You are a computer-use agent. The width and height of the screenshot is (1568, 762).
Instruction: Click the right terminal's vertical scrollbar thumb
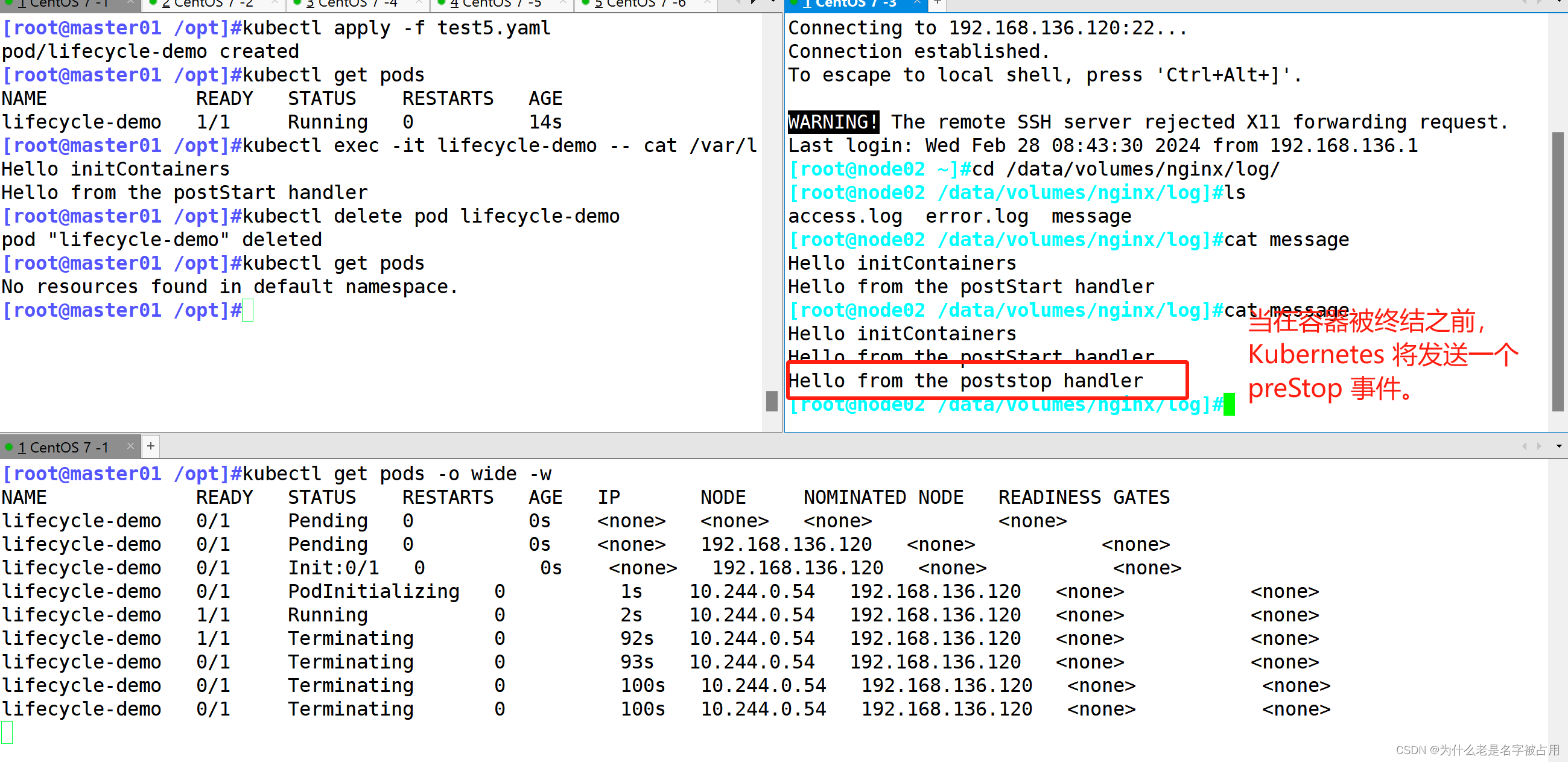[x=1558, y=272]
